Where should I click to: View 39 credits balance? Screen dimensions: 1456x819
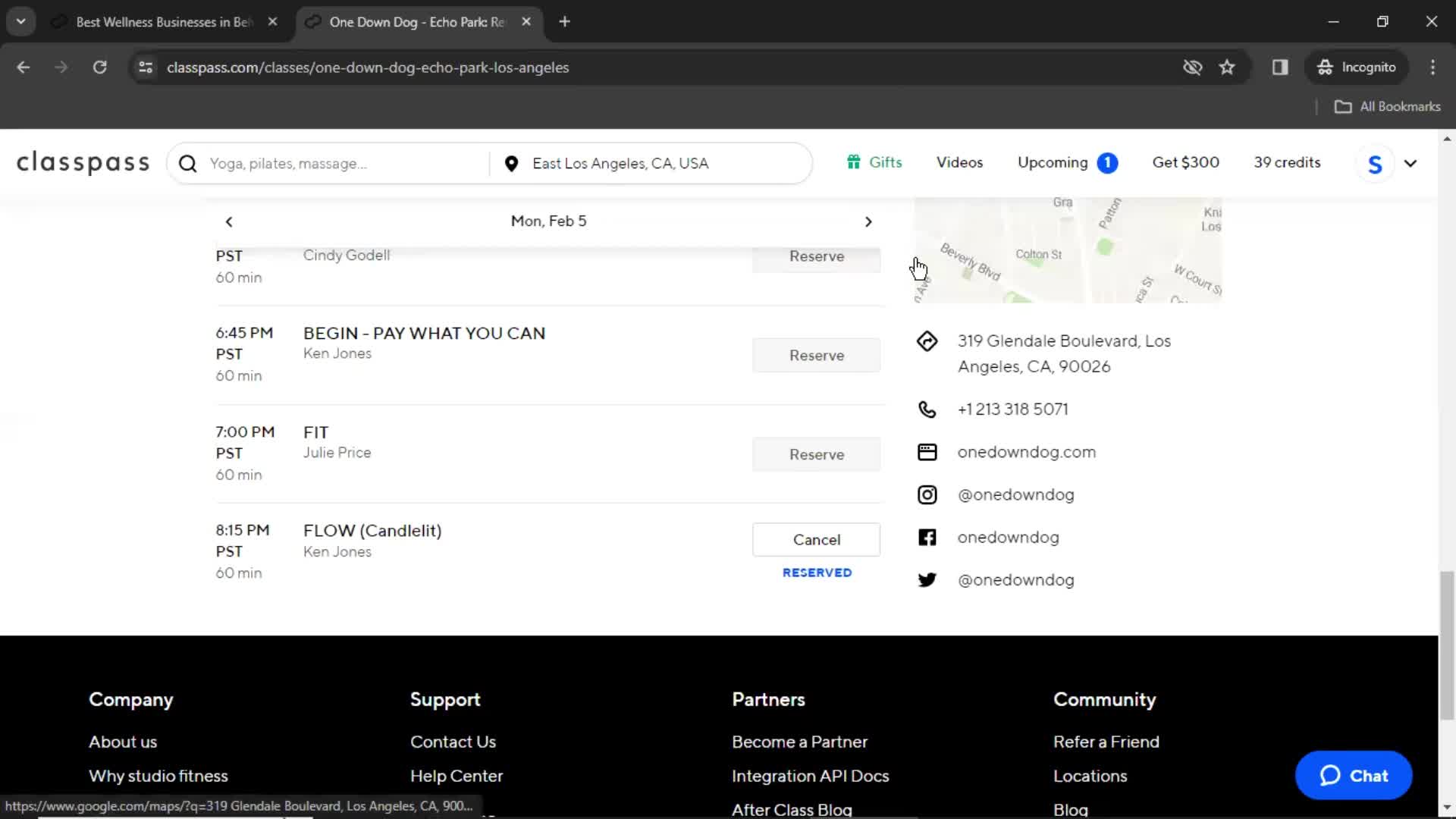pos(1287,162)
